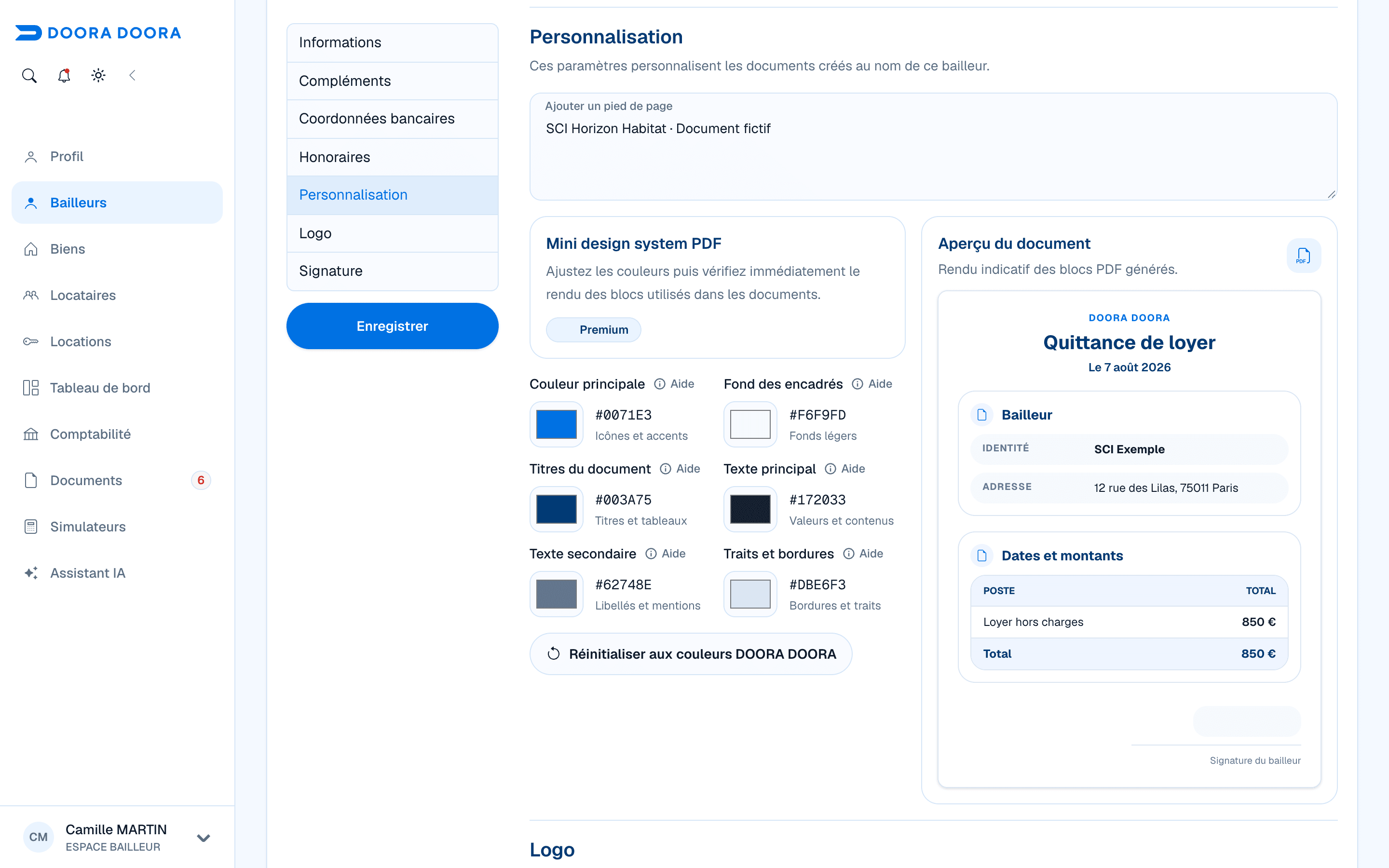Open the Texte principal #172033 swatch
The width and height of the screenshot is (1389, 868).
tap(750, 509)
